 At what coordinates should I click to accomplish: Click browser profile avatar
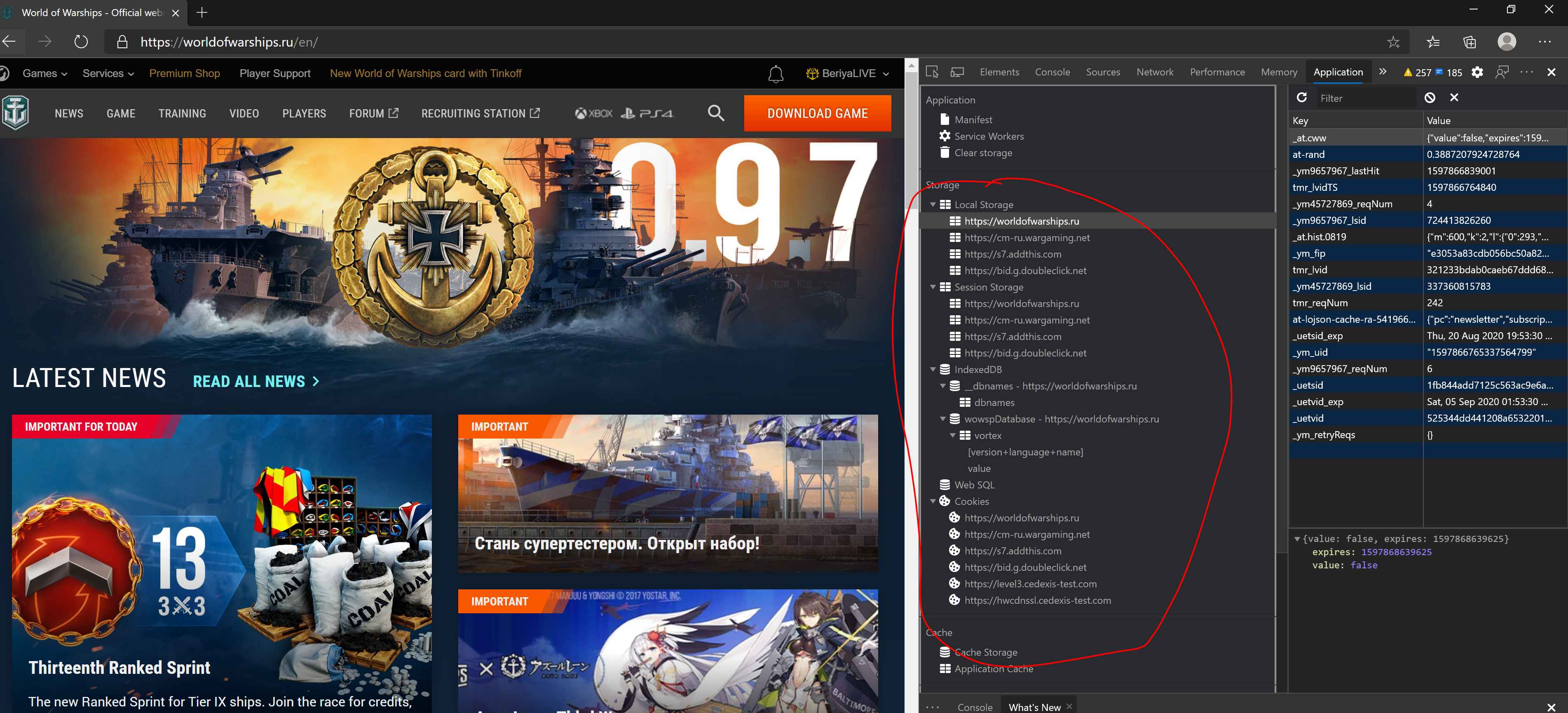pos(1507,41)
